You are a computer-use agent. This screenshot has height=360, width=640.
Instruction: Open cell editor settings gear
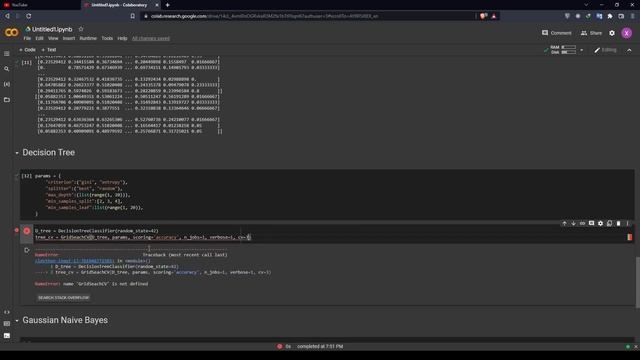tap(600, 224)
